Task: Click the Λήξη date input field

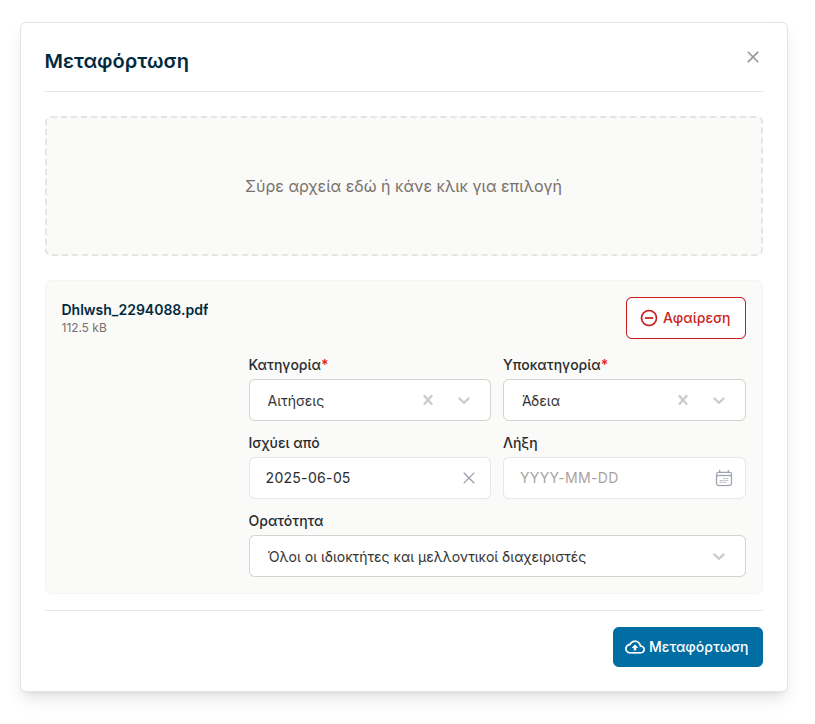Action: coord(624,478)
